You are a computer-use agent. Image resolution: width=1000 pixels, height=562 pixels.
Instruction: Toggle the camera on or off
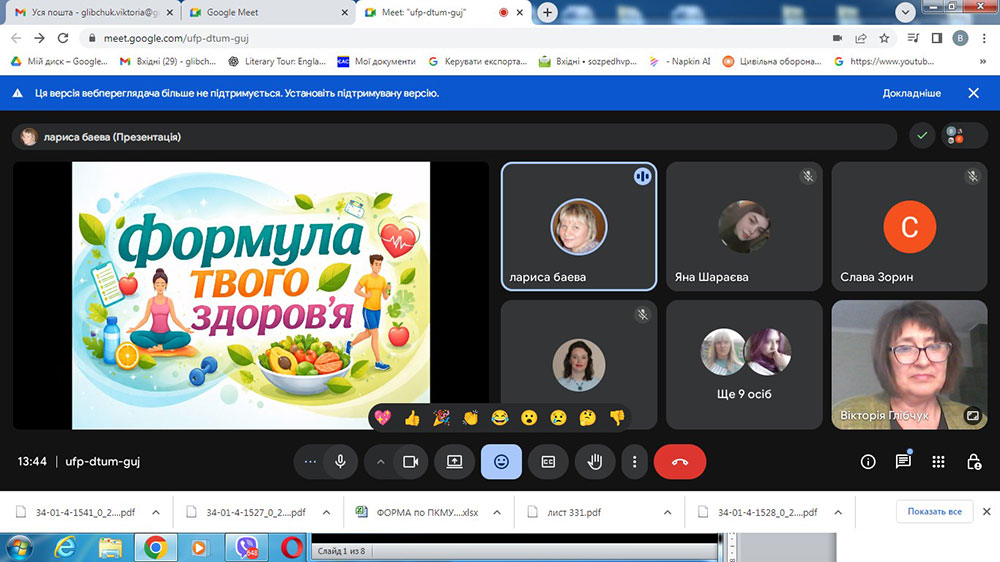409,462
